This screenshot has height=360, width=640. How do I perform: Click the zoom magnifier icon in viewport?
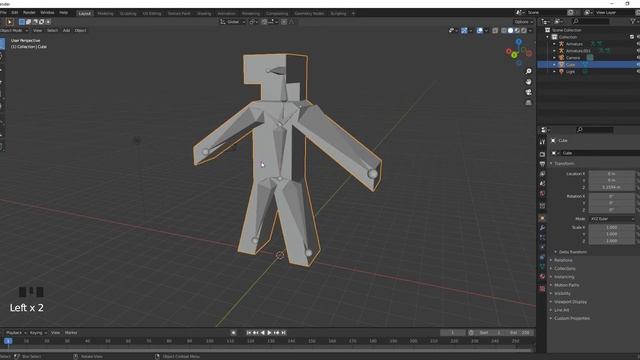tap(529, 71)
